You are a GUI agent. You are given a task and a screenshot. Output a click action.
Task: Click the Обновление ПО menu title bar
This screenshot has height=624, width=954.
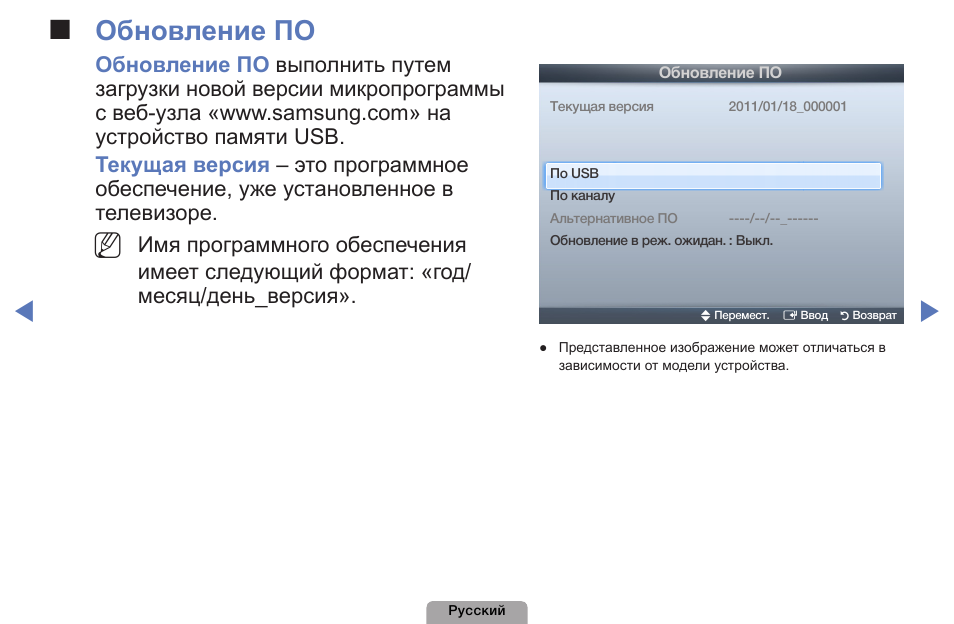tap(721, 72)
